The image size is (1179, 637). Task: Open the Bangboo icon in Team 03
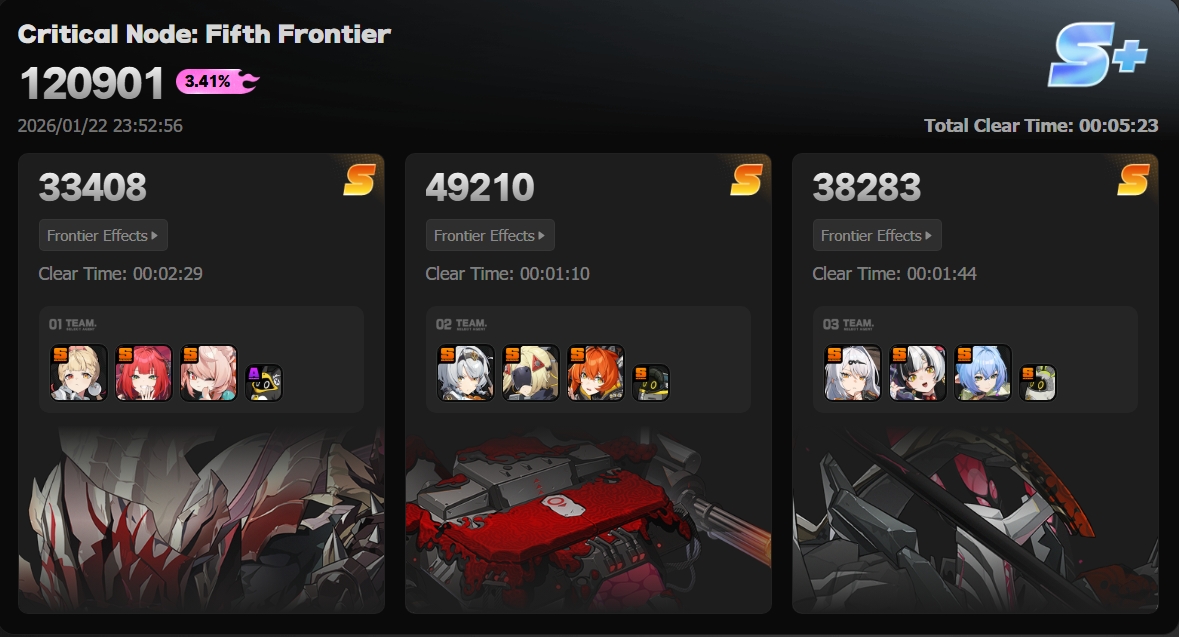tap(1038, 383)
